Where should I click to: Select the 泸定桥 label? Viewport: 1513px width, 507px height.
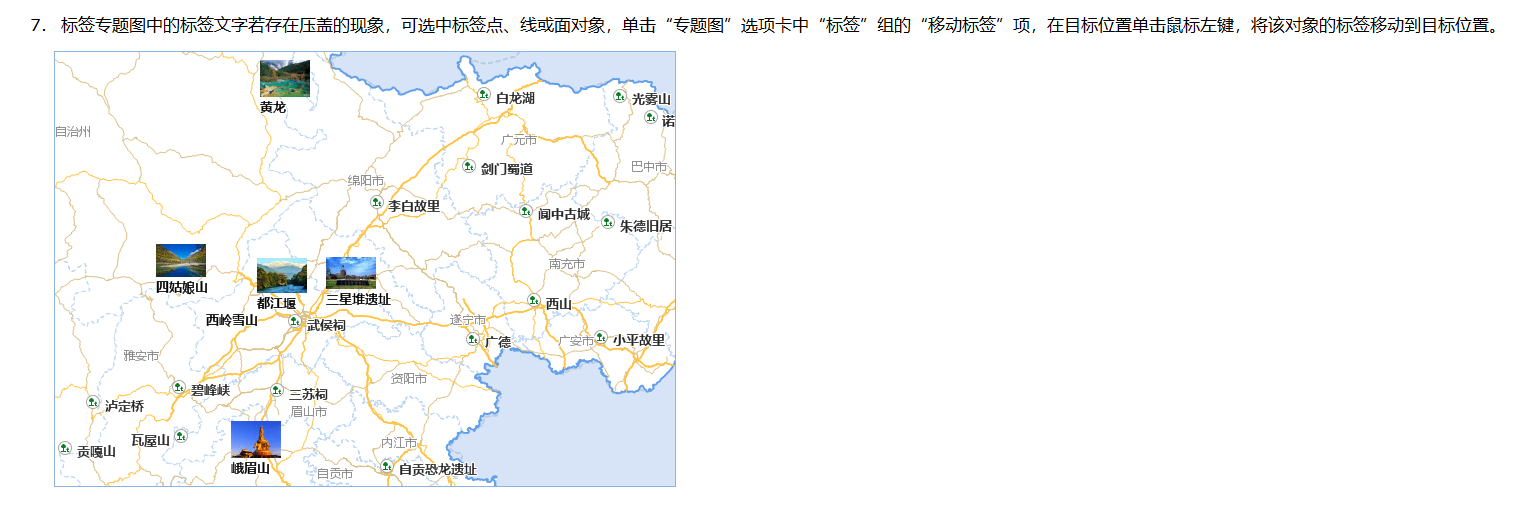(125, 406)
